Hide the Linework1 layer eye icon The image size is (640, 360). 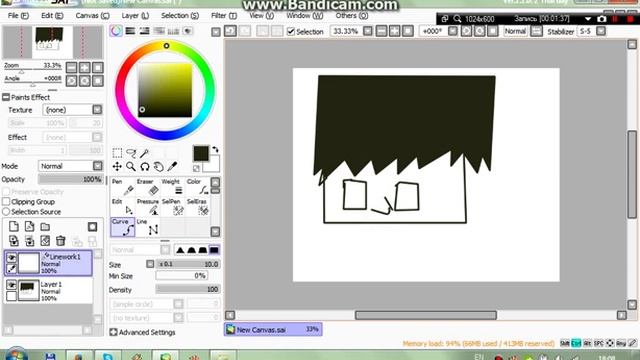coord(11,258)
